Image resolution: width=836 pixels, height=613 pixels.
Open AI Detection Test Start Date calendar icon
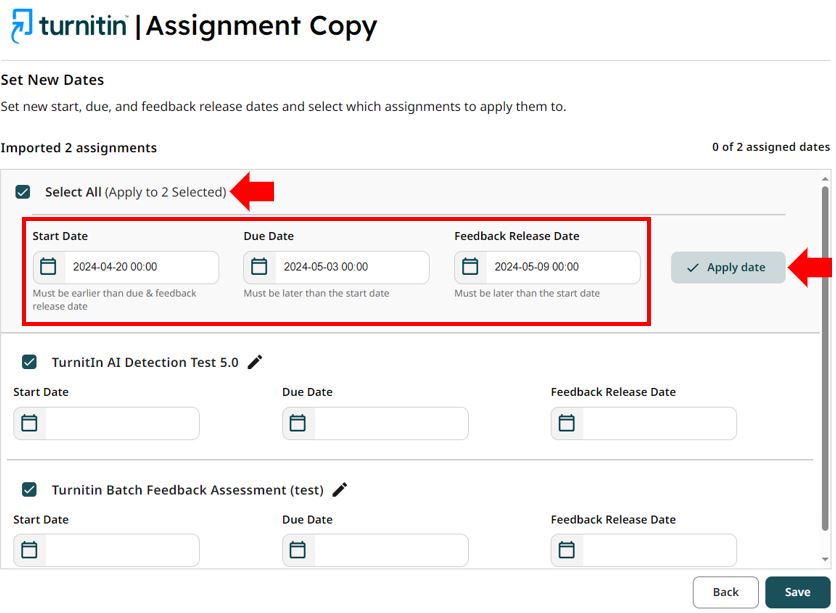(x=30, y=424)
